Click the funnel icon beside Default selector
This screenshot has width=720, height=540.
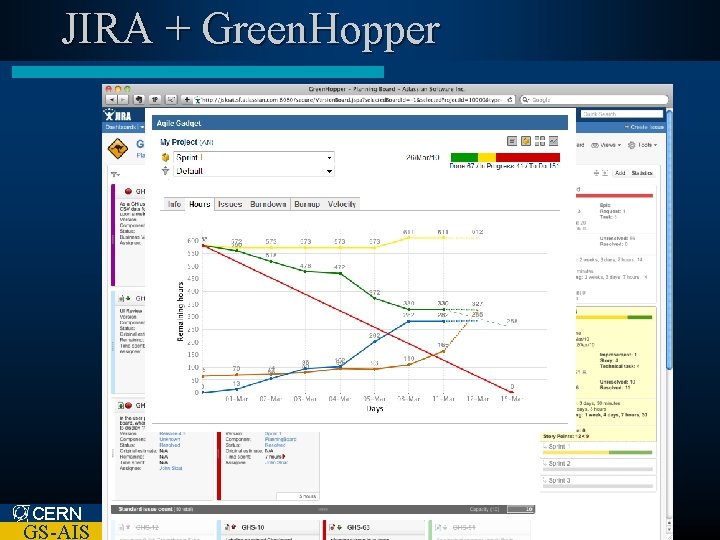point(165,171)
